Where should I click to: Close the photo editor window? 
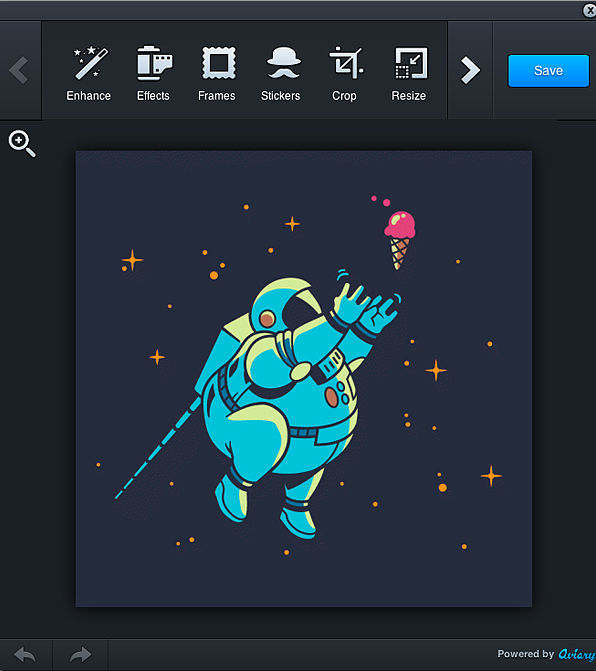coord(590,10)
